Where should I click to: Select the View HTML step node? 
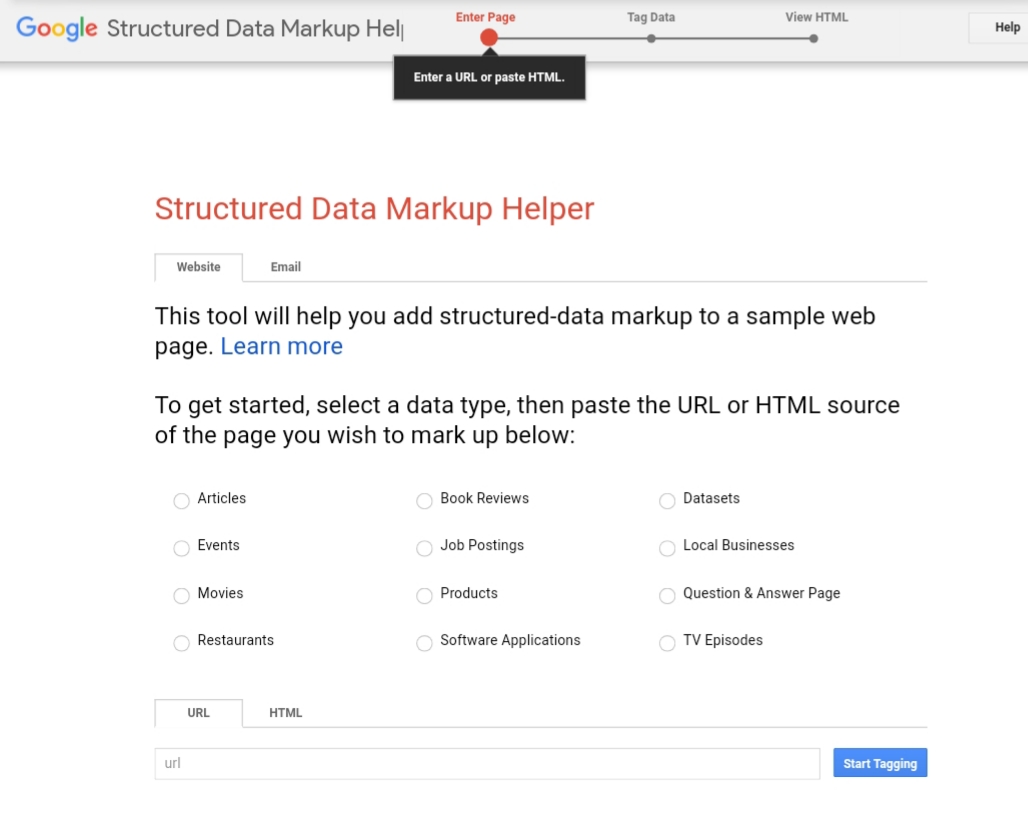(x=811, y=38)
